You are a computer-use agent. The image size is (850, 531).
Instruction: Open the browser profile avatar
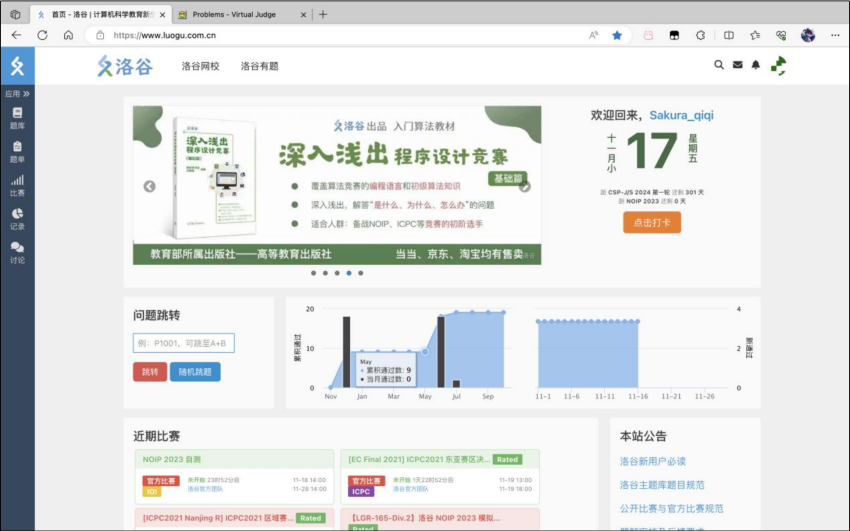click(808, 35)
